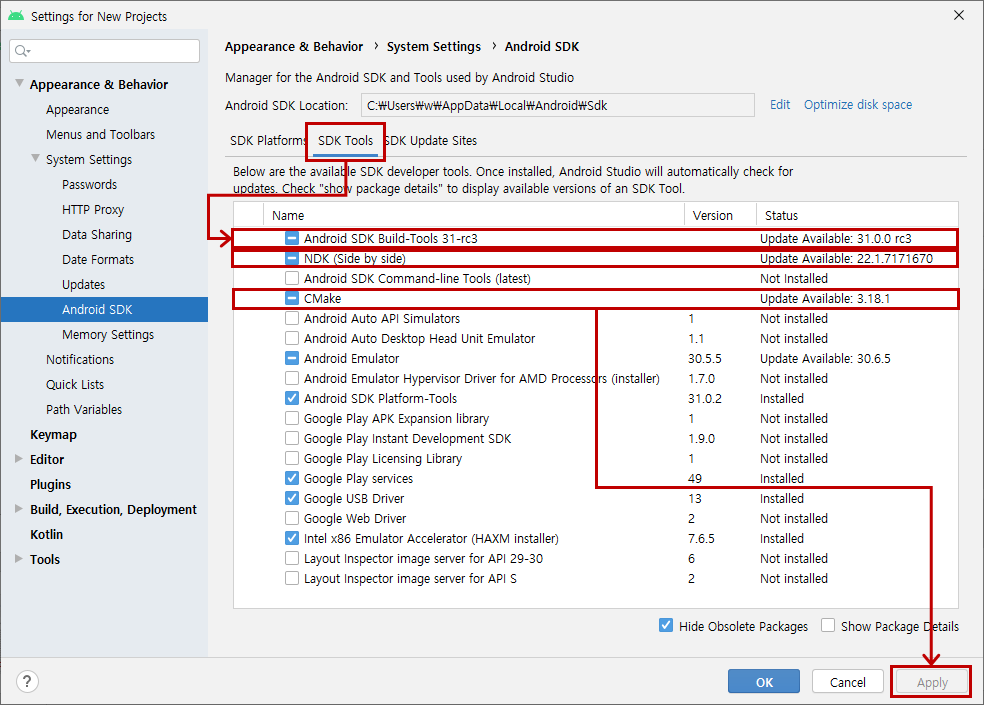Image resolution: width=984 pixels, height=705 pixels.
Task: Enable Show Package Details checkbox
Action: (828, 625)
